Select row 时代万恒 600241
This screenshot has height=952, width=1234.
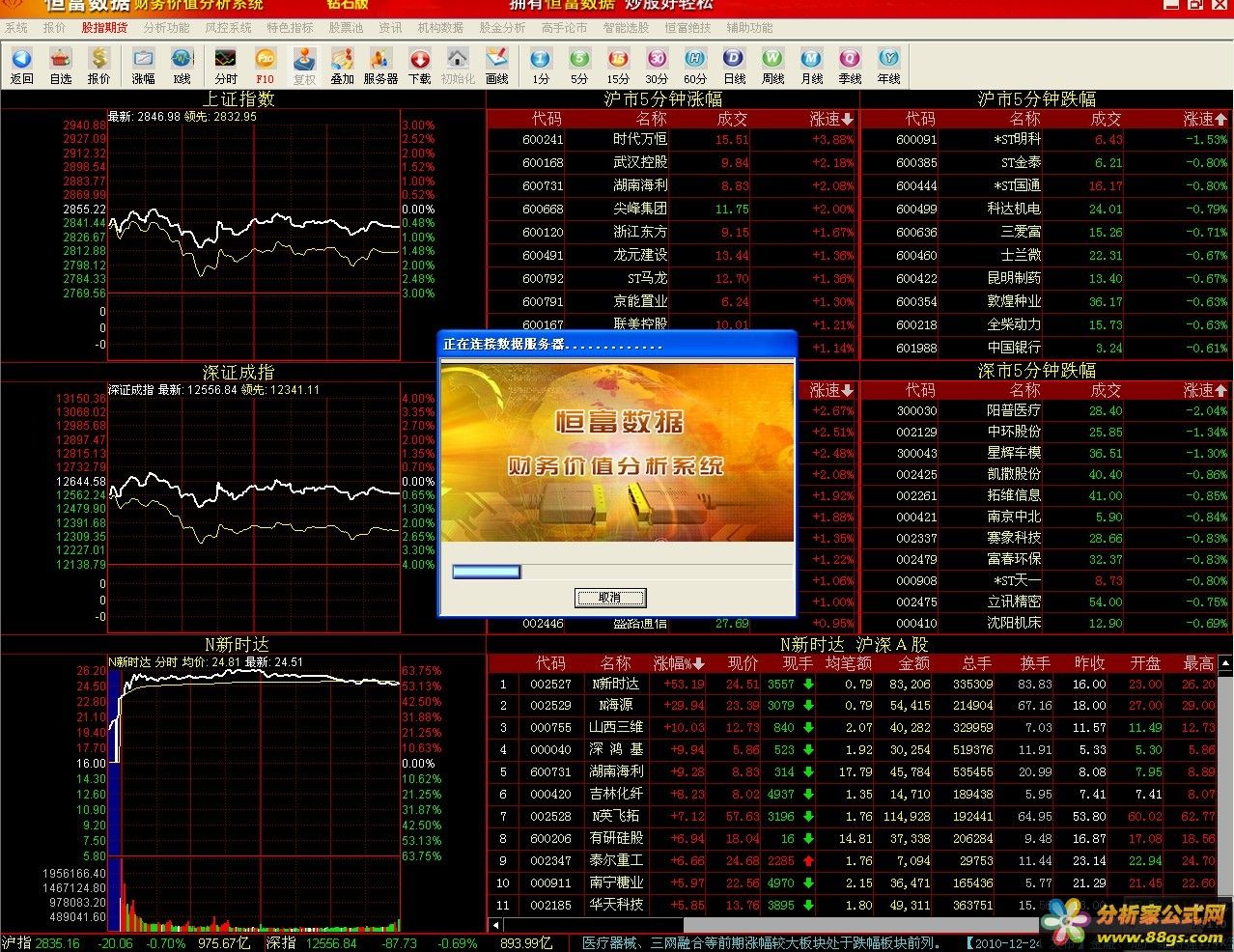tap(673, 139)
